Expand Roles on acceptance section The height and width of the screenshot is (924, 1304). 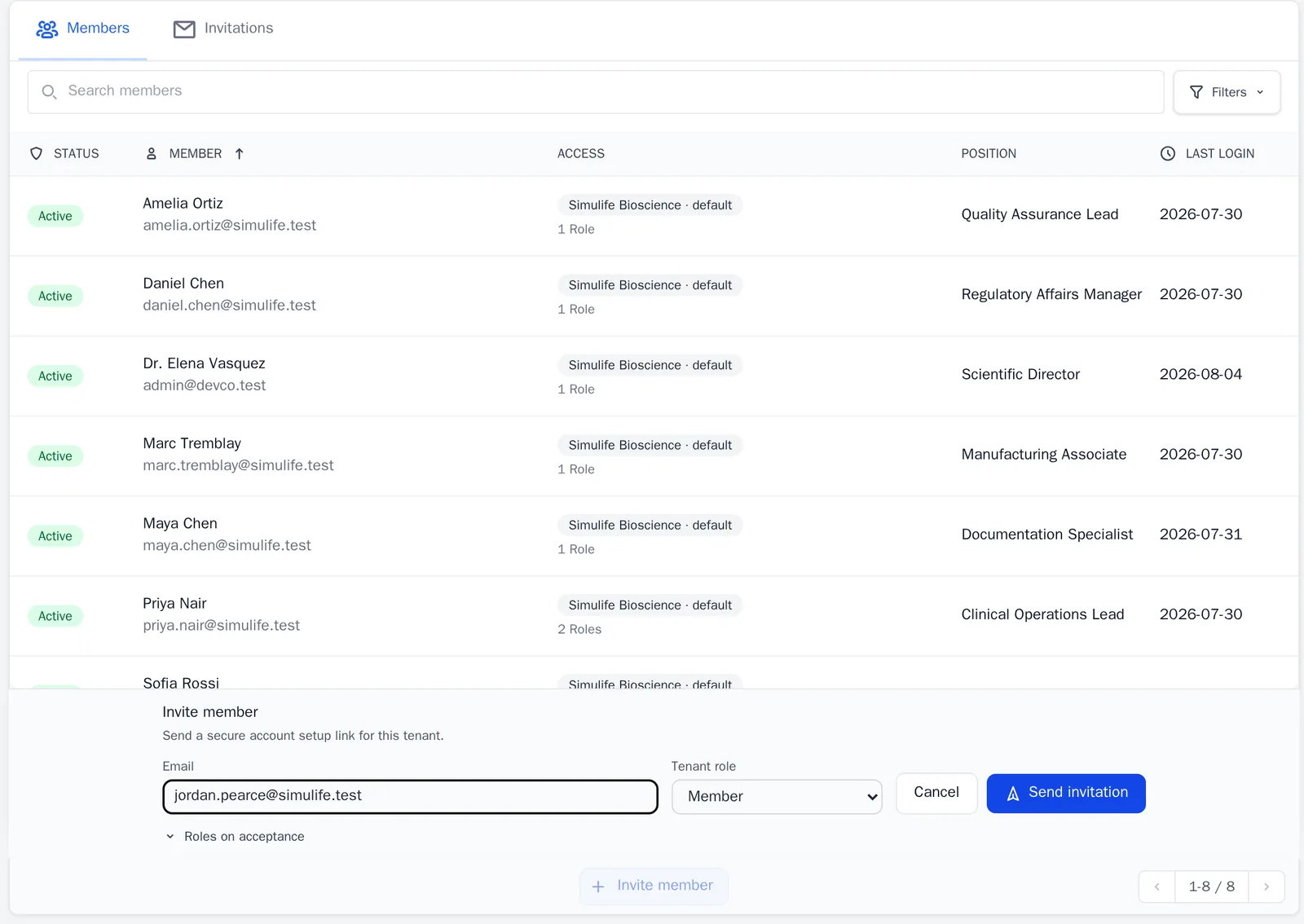pos(235,837)
